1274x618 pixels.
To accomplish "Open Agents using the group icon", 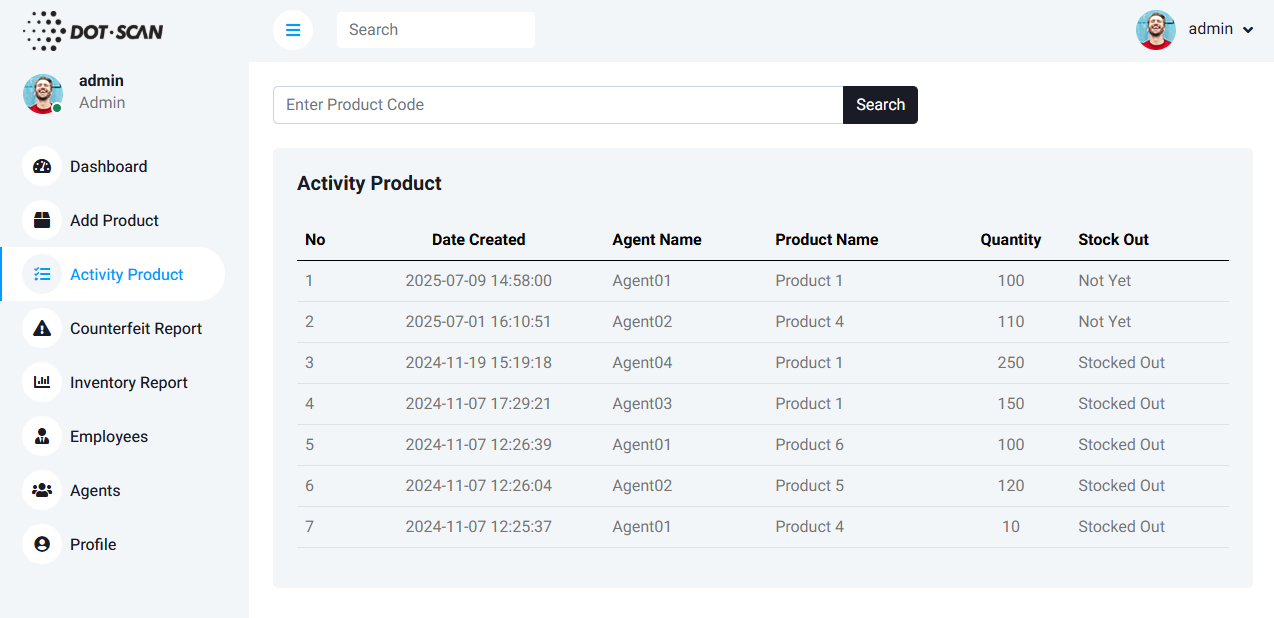I will tap(42, 490).
